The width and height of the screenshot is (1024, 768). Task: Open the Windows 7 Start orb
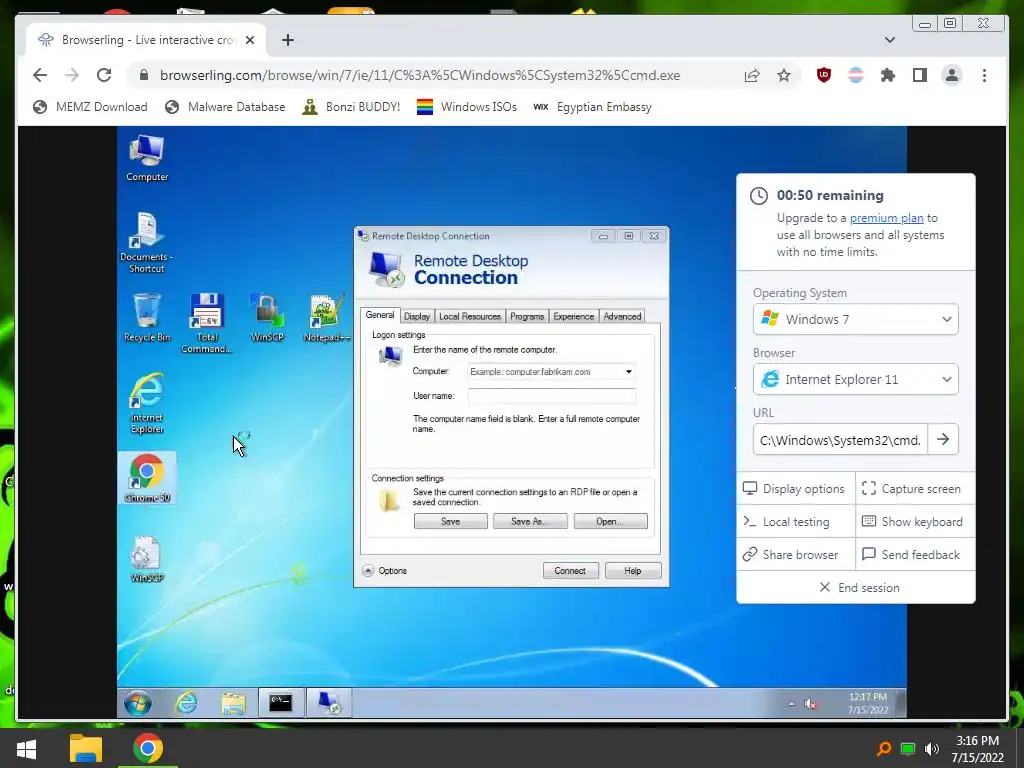pos(138,703)
